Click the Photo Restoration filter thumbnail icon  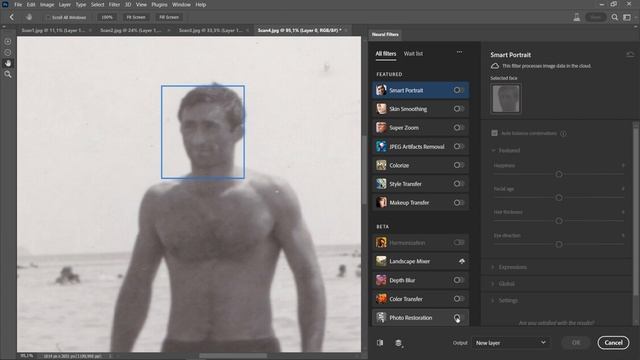(x=381, y=318)
